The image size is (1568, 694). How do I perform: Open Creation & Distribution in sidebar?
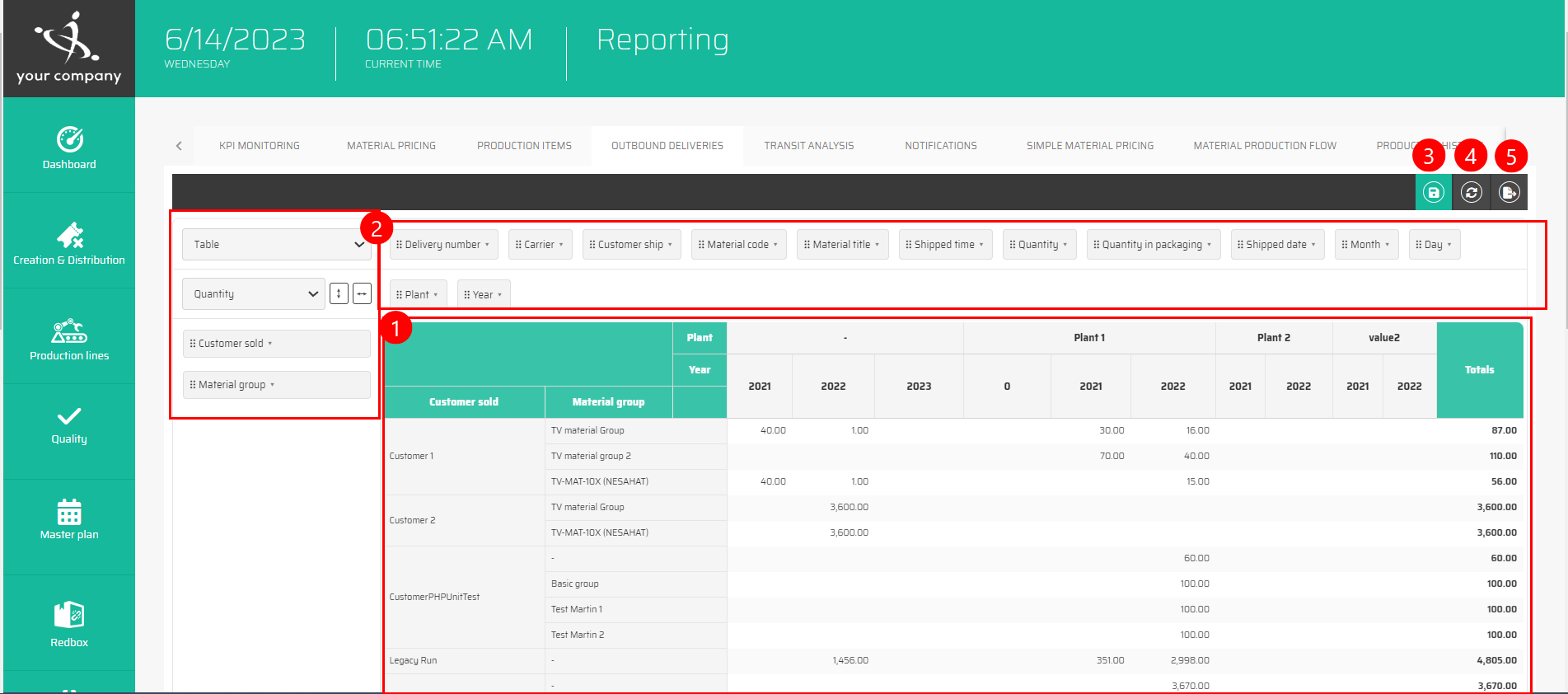click(69, 245)
